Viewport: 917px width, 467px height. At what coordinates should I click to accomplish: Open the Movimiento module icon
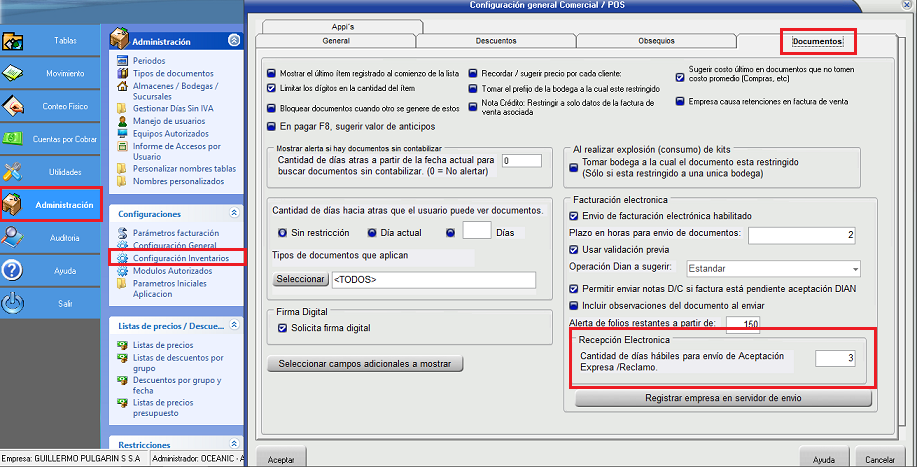coord(14,74)
